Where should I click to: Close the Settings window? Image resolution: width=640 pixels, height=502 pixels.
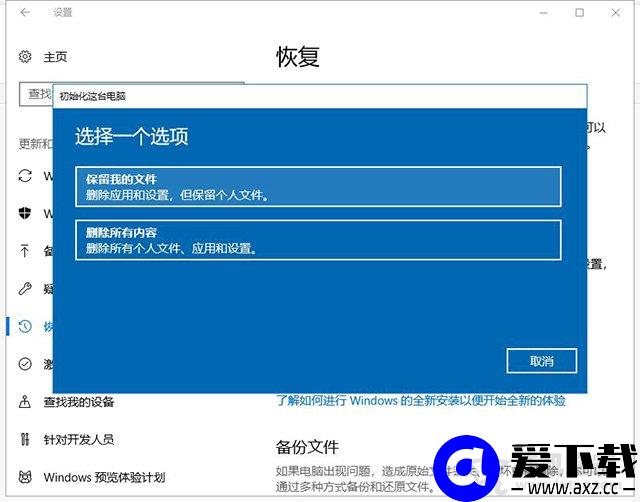tap(616, 13)
